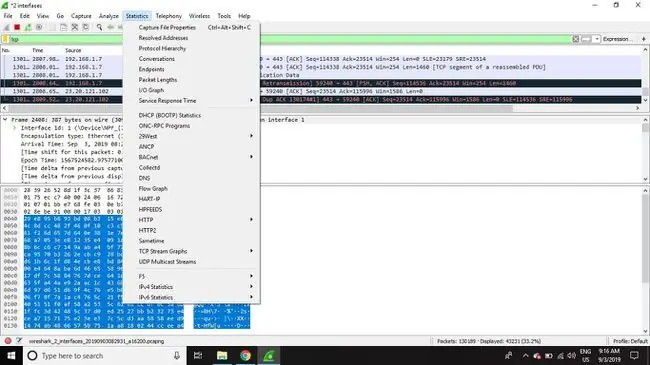The height and width of the screenshot is (365, 650).
Task: Clear the display filter with X icon
Action: coord(576,39)
